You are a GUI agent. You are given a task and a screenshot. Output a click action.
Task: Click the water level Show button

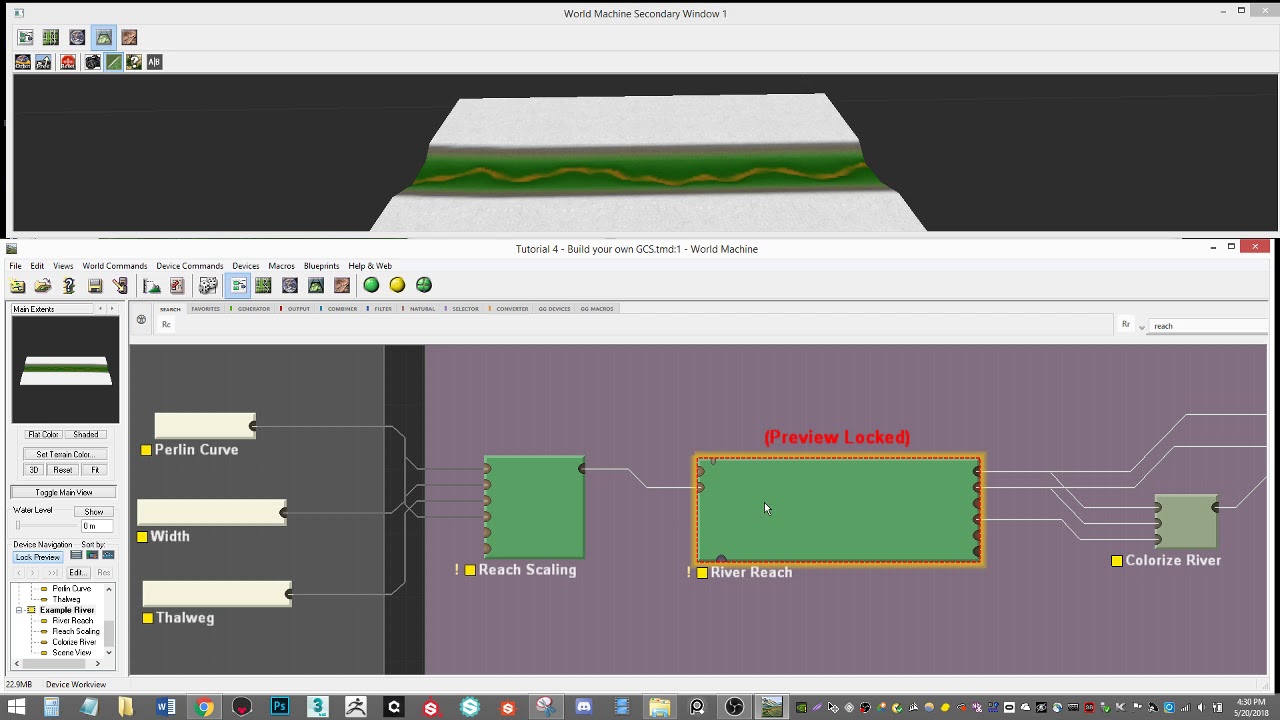coord(93,512)
